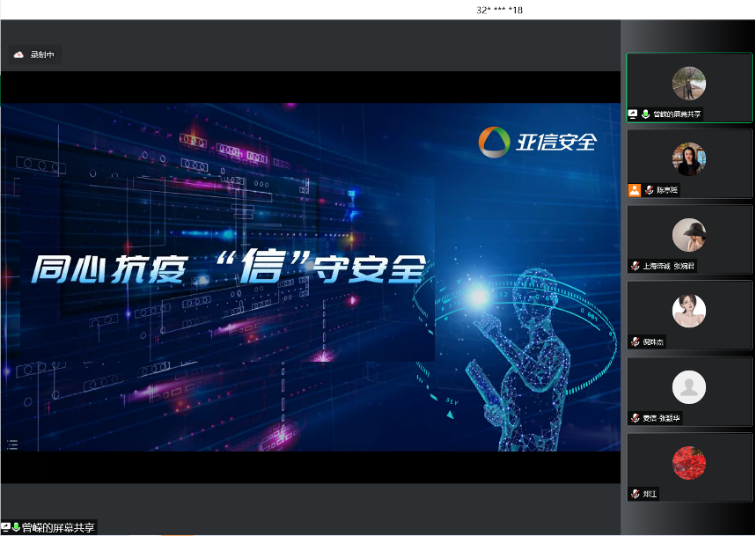Image resolution: width=755 pixels, height=536 pixels.
Task: Click the muted mic icon in second participant tile
Action: tap(648, 190)
